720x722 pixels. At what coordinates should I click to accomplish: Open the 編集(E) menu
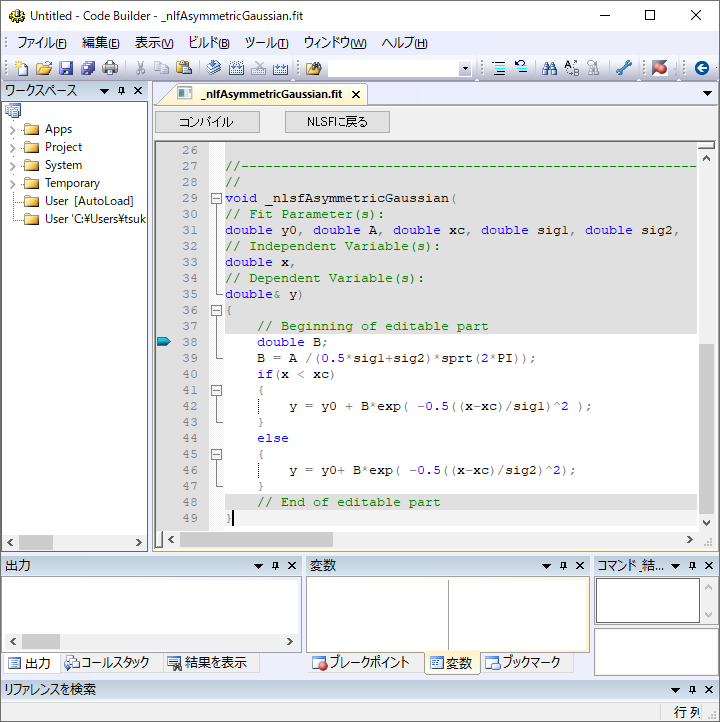tap(101, 43)
